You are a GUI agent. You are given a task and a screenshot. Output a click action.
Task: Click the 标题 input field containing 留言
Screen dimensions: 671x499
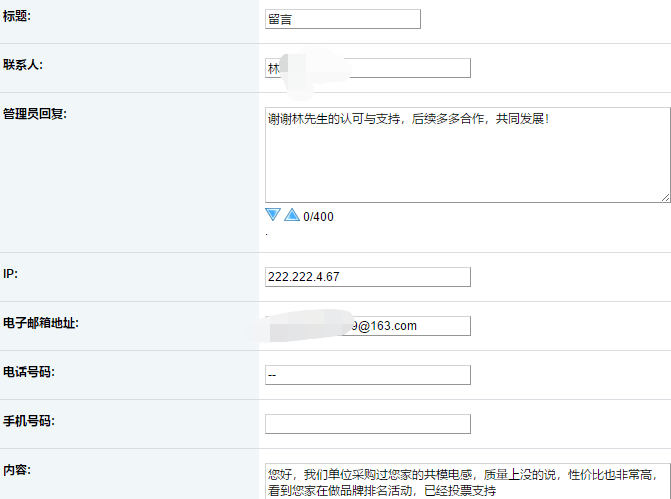343,19
